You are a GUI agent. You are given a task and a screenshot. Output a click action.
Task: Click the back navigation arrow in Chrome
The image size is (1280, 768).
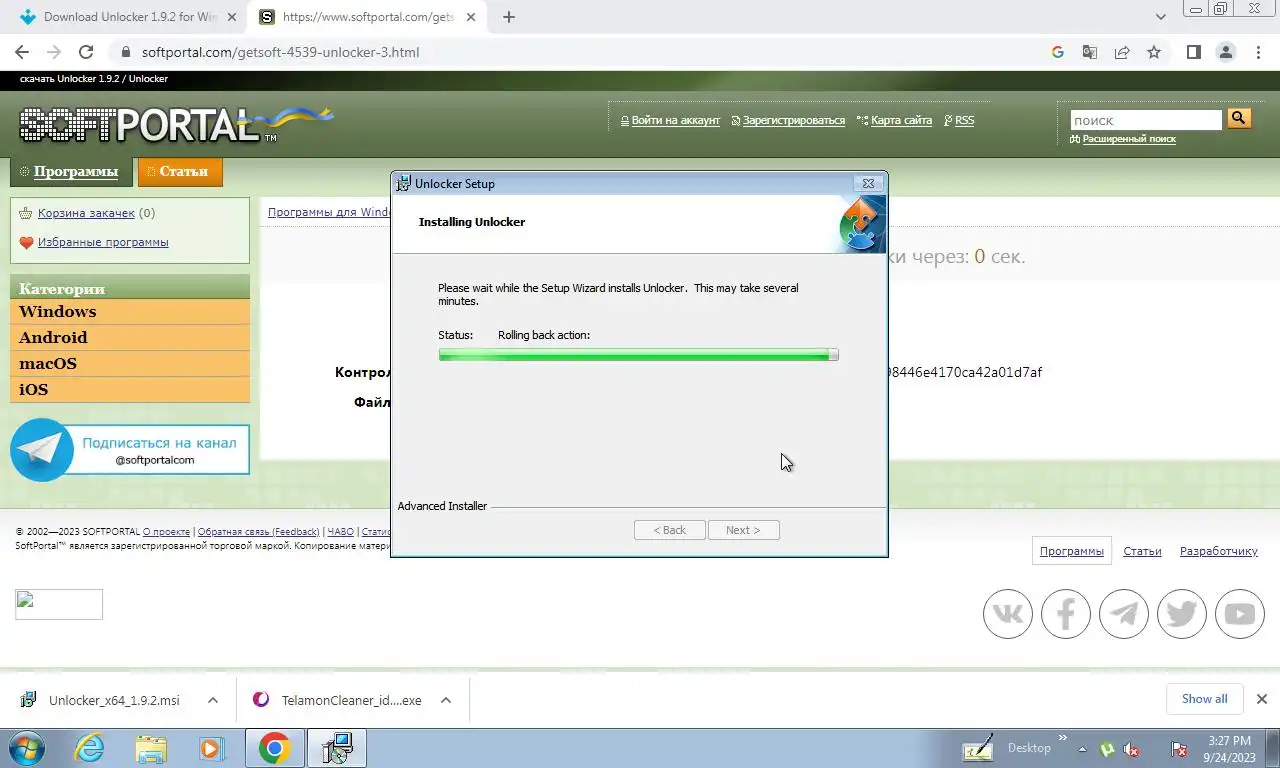click(x=22, y=52)
